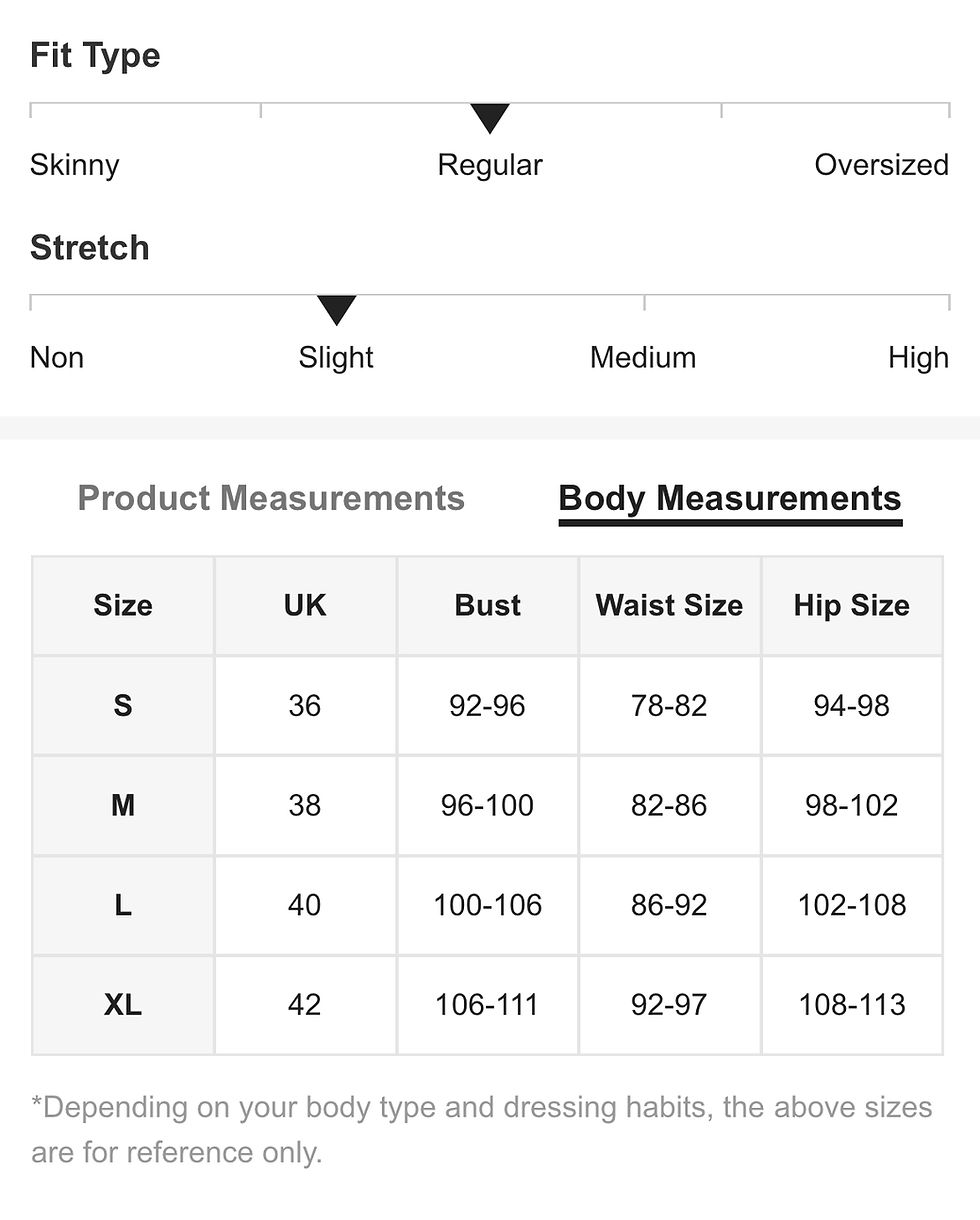Image resolution: width=980 pixels, height=1220 pixels.
Task: Click the Oversized fit label
Action: (881, 165)
